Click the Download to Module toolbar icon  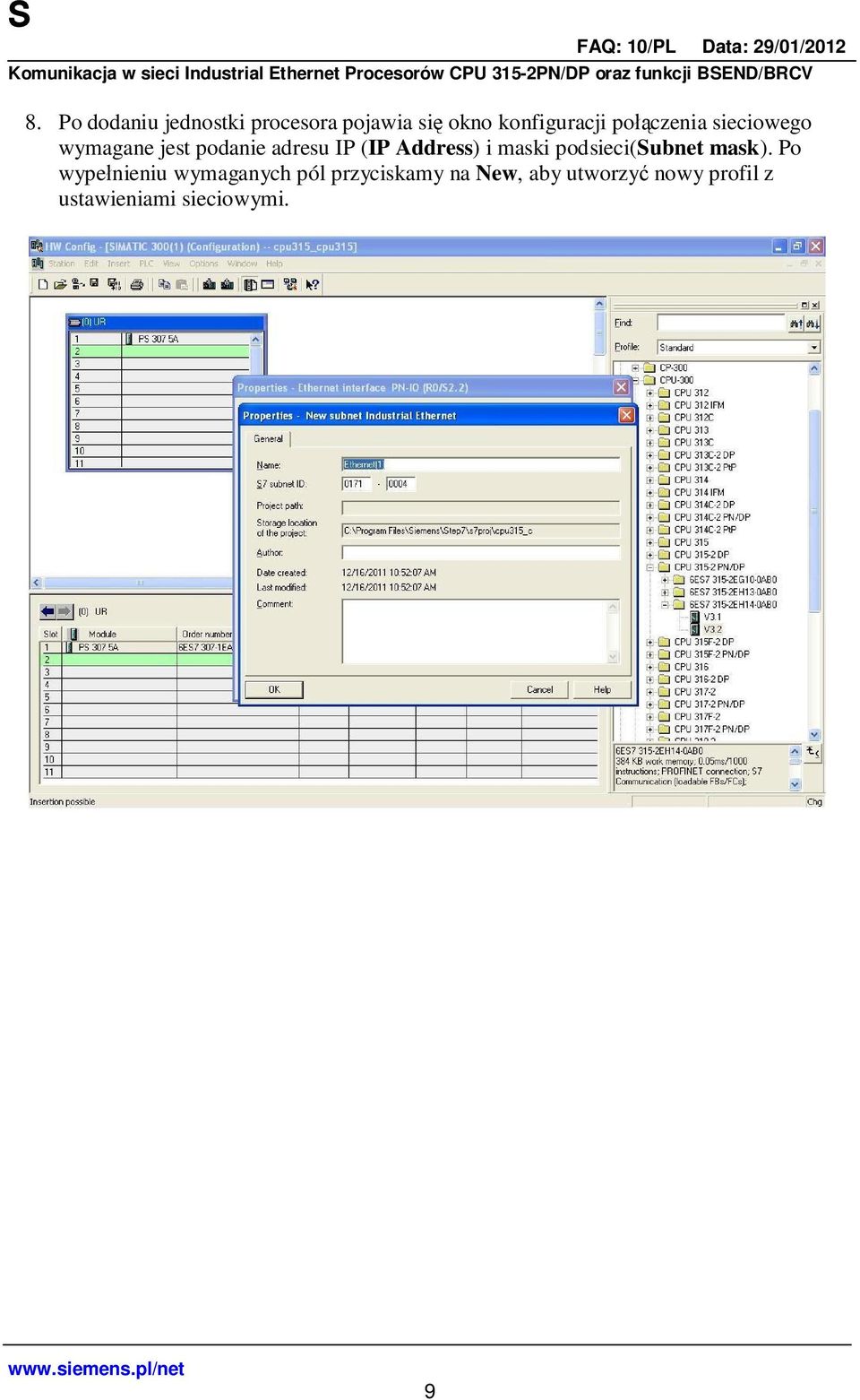click(x=209, y=284)
